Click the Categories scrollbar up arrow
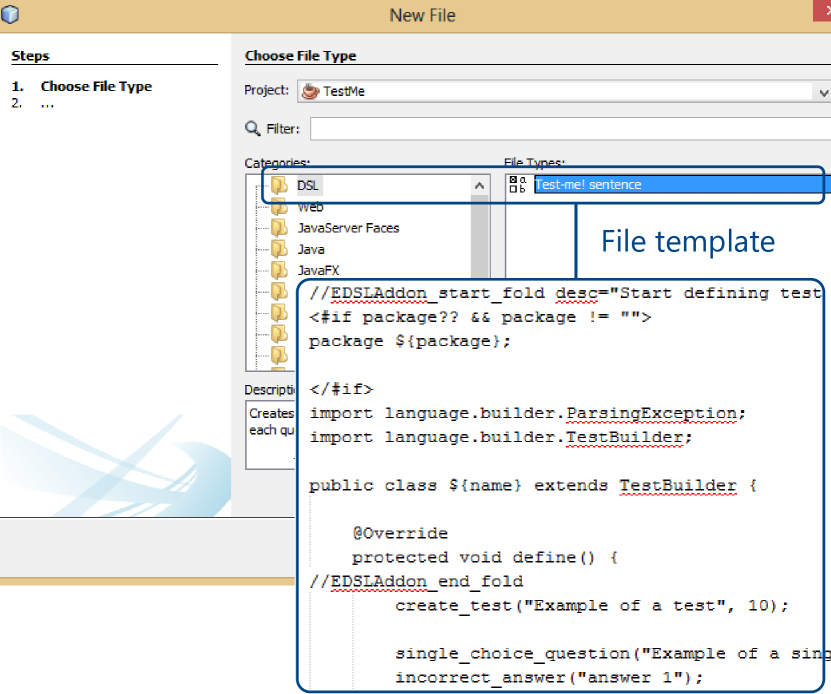 click(x=479, y=186)
